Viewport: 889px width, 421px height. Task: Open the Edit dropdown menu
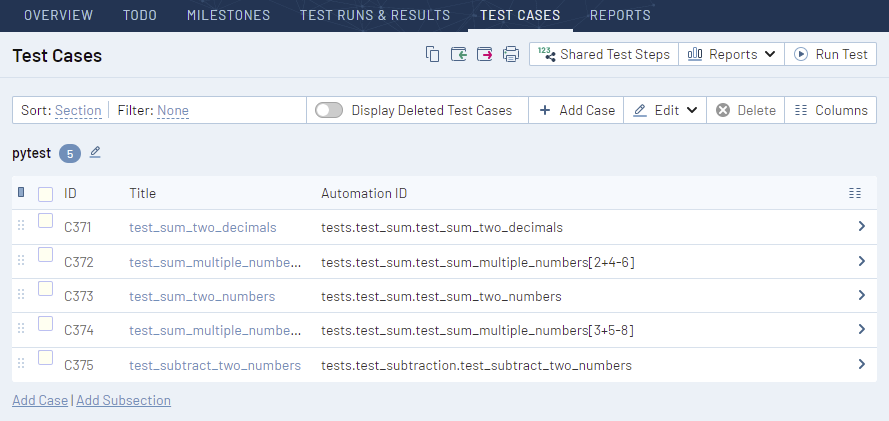click(664, 110)
